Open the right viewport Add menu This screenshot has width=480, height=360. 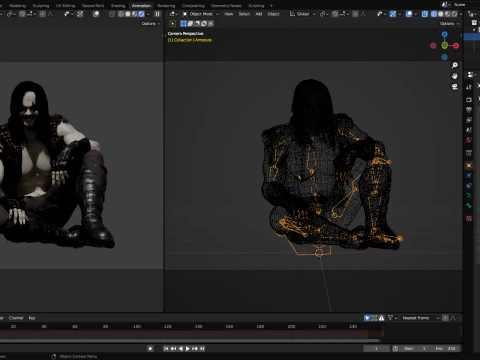(x=259, y=14)
